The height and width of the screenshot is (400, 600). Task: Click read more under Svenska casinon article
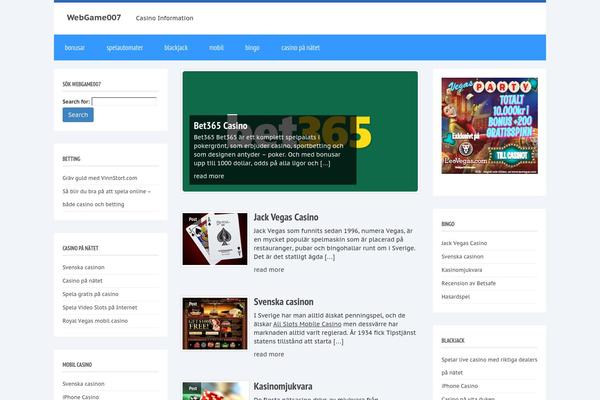click(269, 354)
